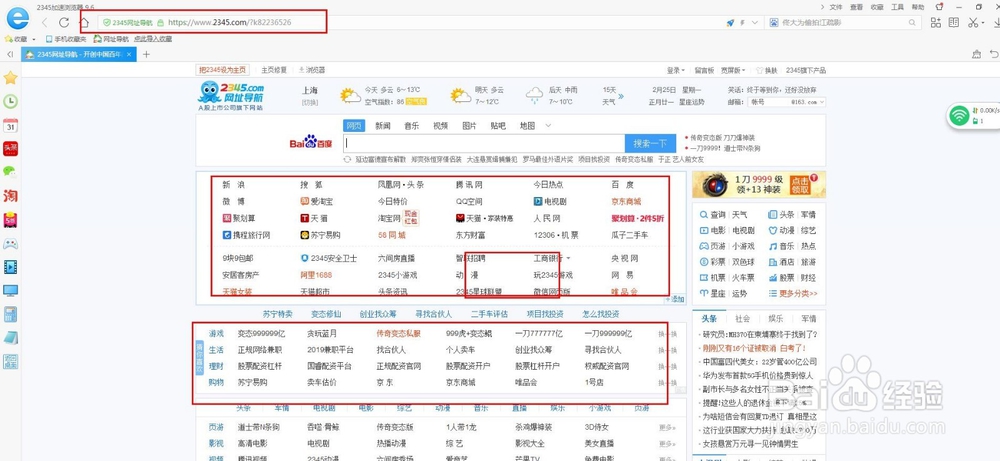This screenshot has width=1000, height=461.
Task: Open the calculator sidebar icon
Action: coord(10,314)
